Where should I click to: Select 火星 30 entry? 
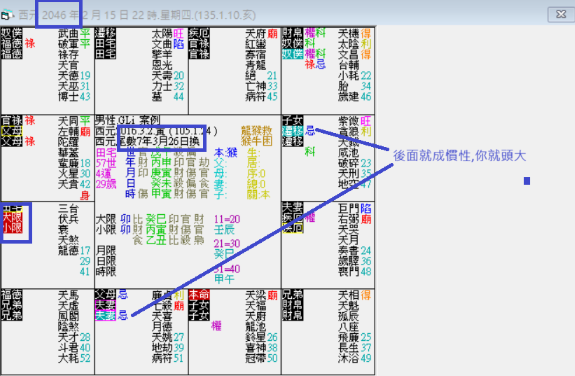point(74,174)
